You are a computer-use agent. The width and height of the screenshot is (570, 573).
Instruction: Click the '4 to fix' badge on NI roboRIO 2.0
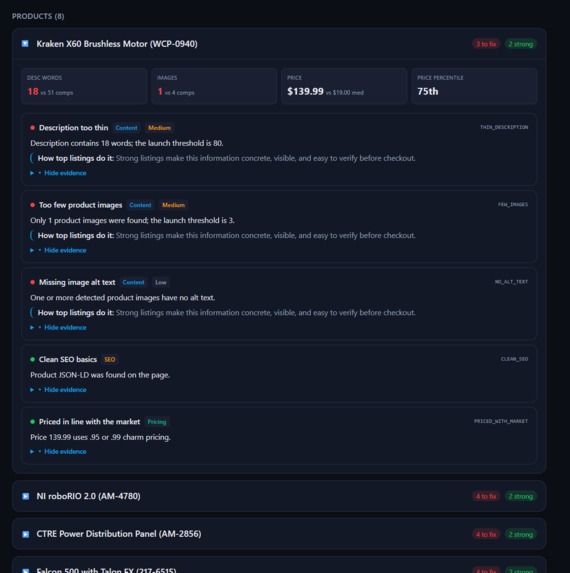[x=486, y=496]
